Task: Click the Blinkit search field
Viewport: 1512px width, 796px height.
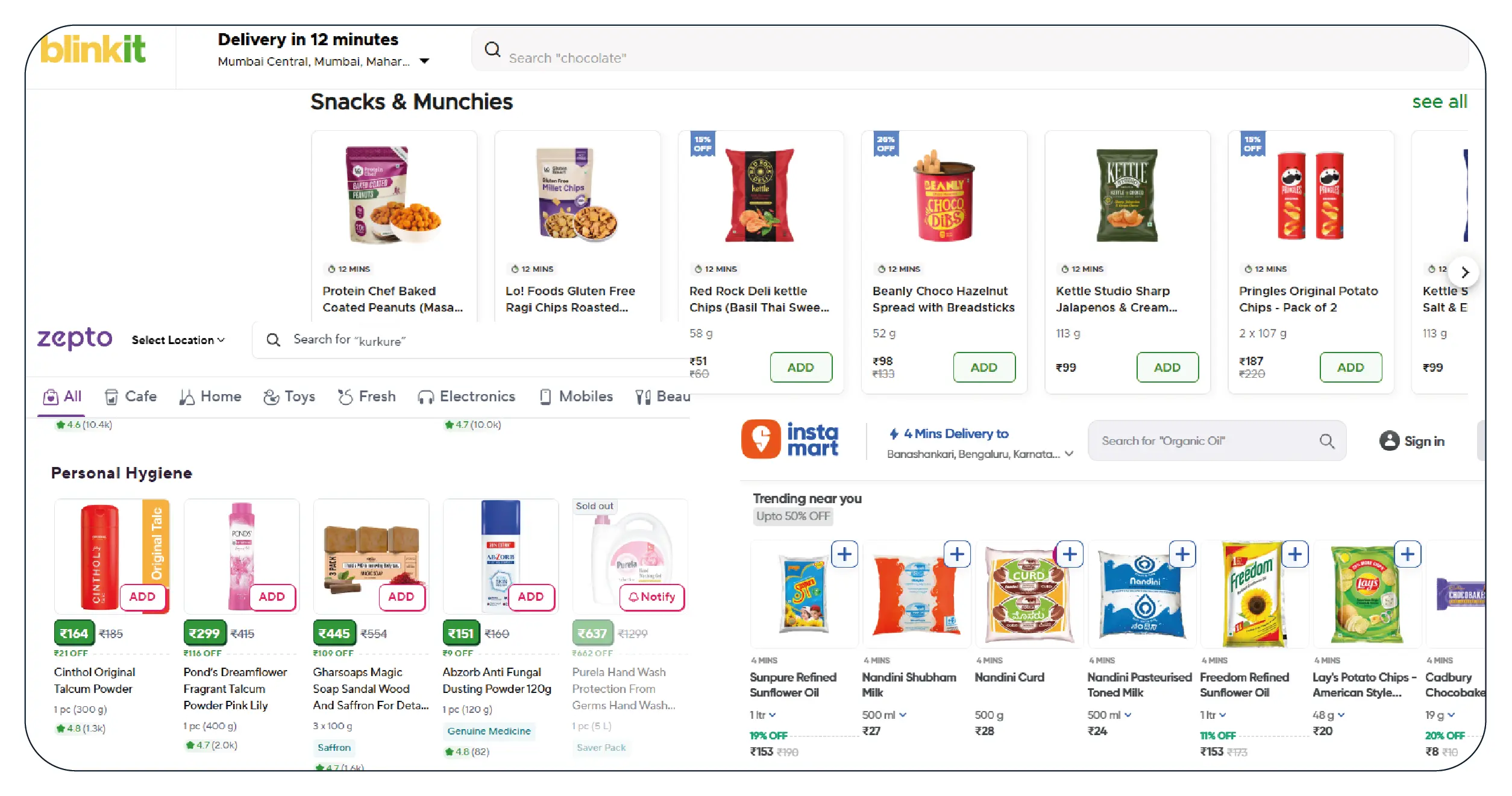Action: 964,58
